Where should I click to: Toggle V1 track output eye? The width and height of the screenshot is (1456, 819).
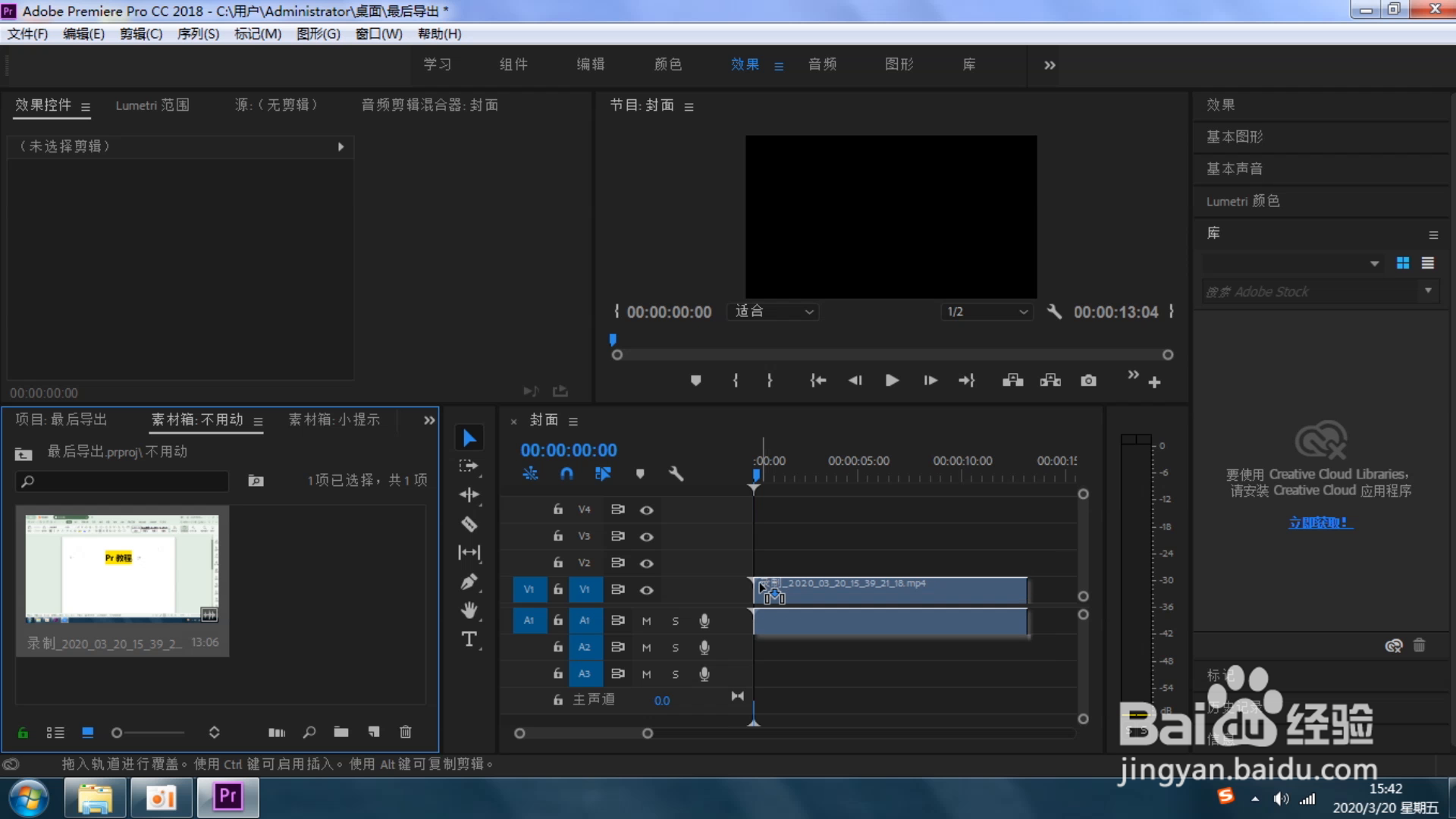pos(647,590)
